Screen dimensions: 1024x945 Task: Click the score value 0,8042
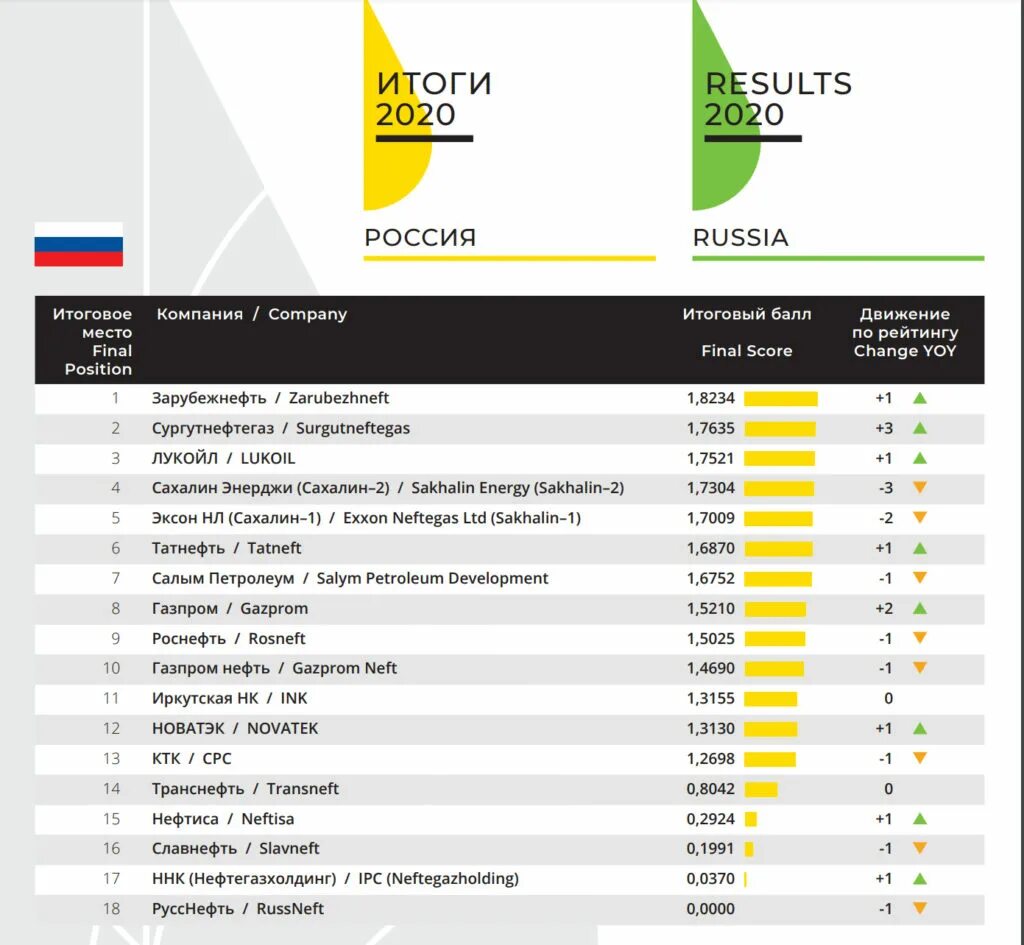pos(711,788)
